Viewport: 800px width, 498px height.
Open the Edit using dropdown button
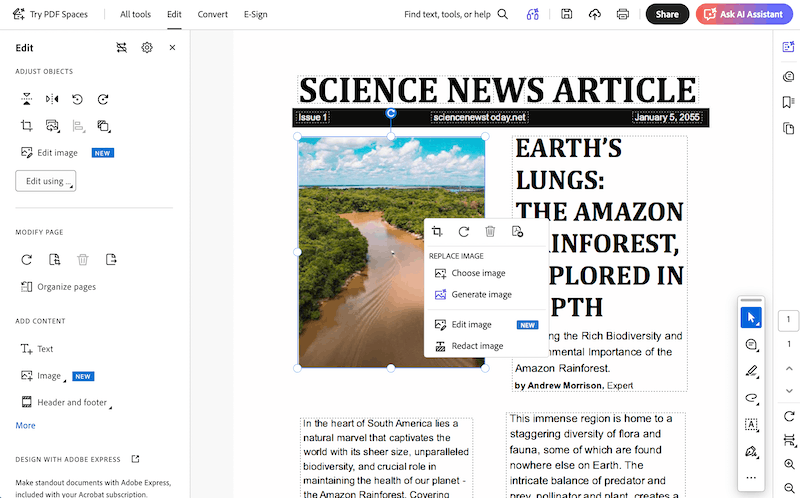coord(45,181)
